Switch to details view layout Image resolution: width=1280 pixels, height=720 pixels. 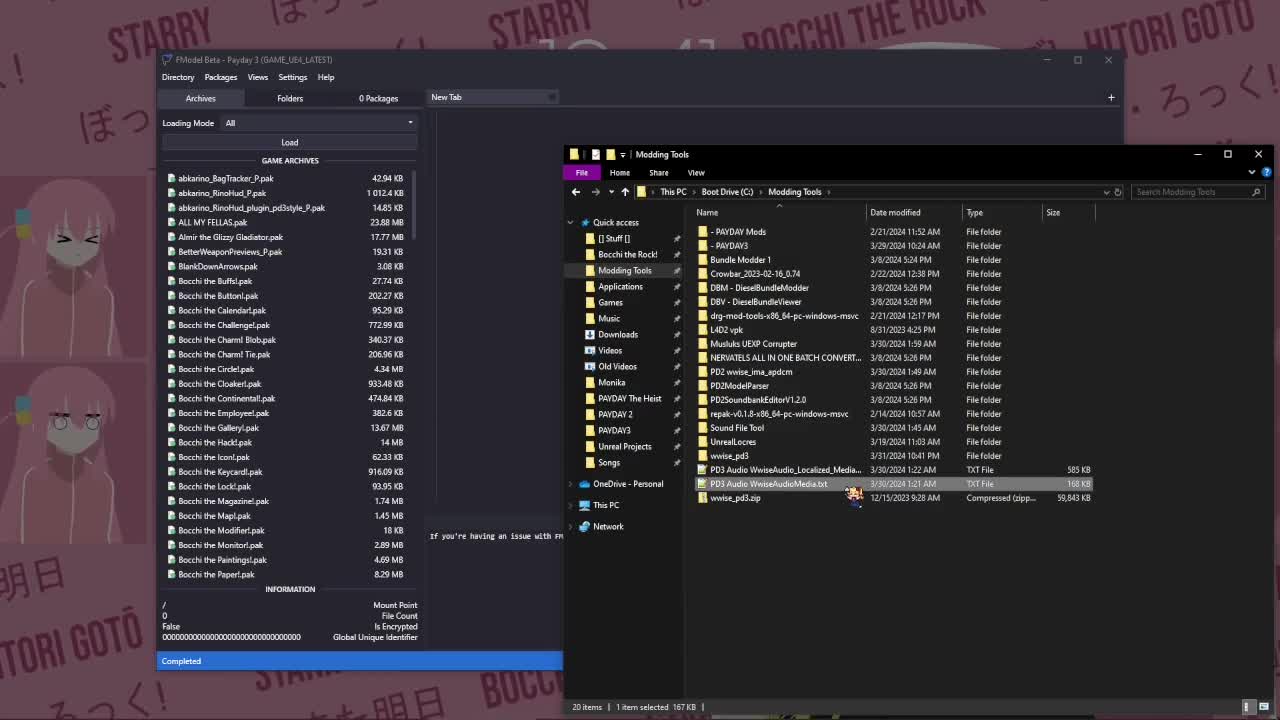coord(1248,707)
